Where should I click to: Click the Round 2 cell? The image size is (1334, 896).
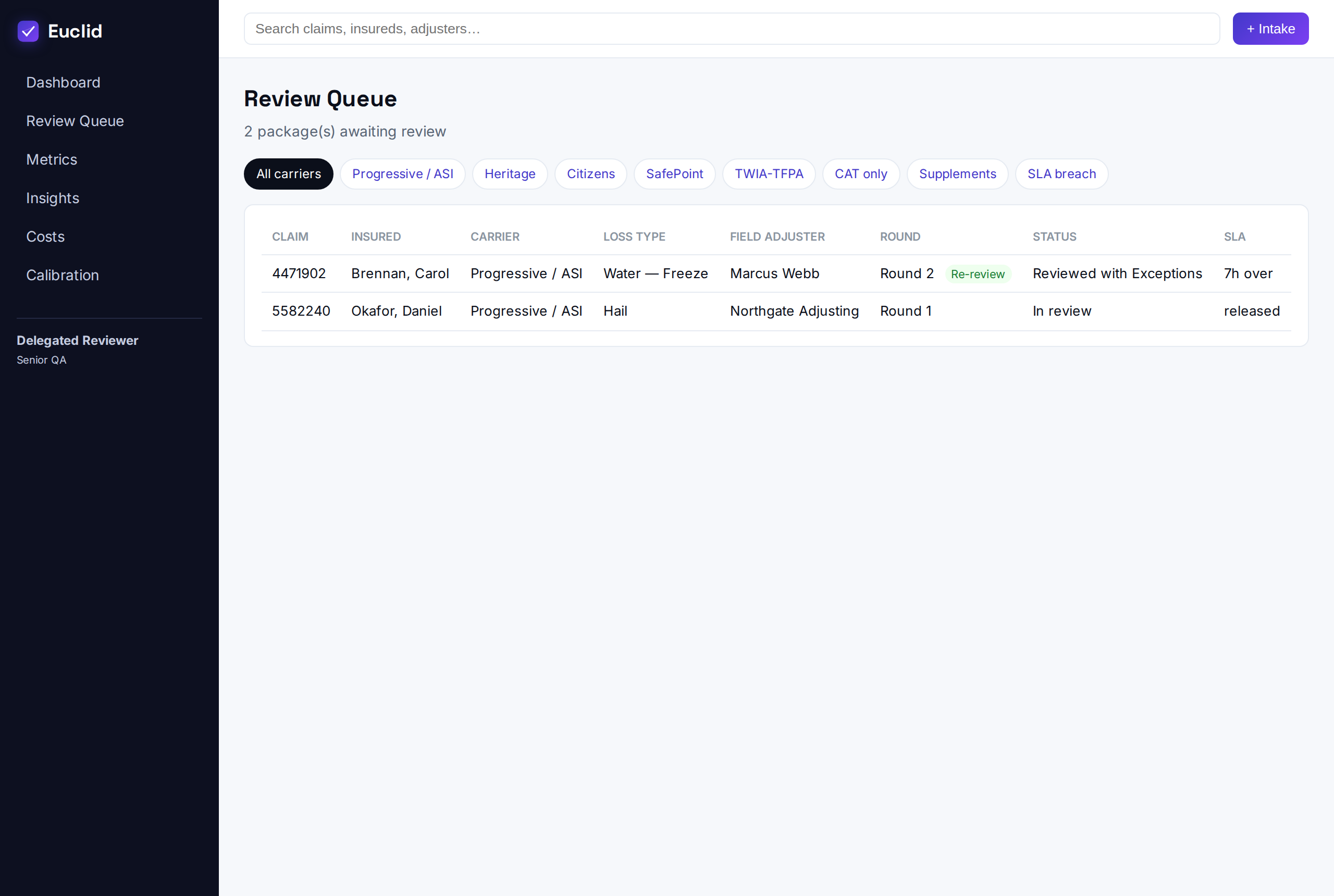[x=907, y=273]
